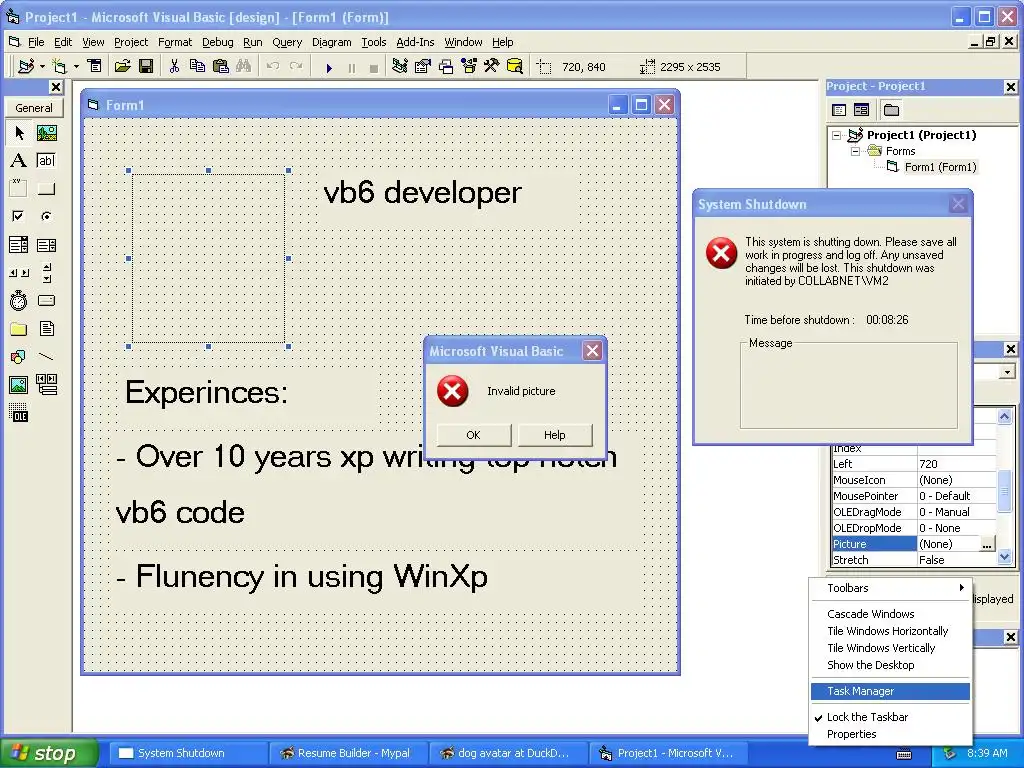Save the project with floppy icon
This screenshot has height=768, width=1024.
[x=146, y=66]
